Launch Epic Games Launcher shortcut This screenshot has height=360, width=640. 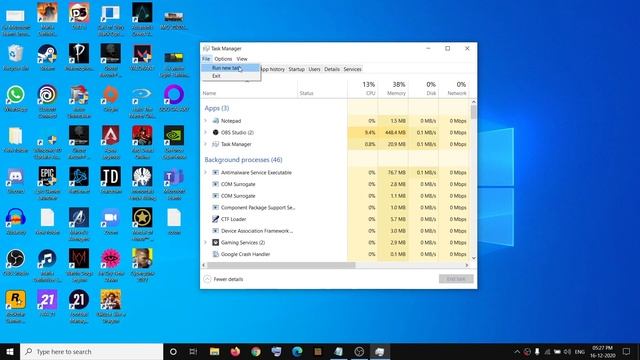(x=47, y=183)
